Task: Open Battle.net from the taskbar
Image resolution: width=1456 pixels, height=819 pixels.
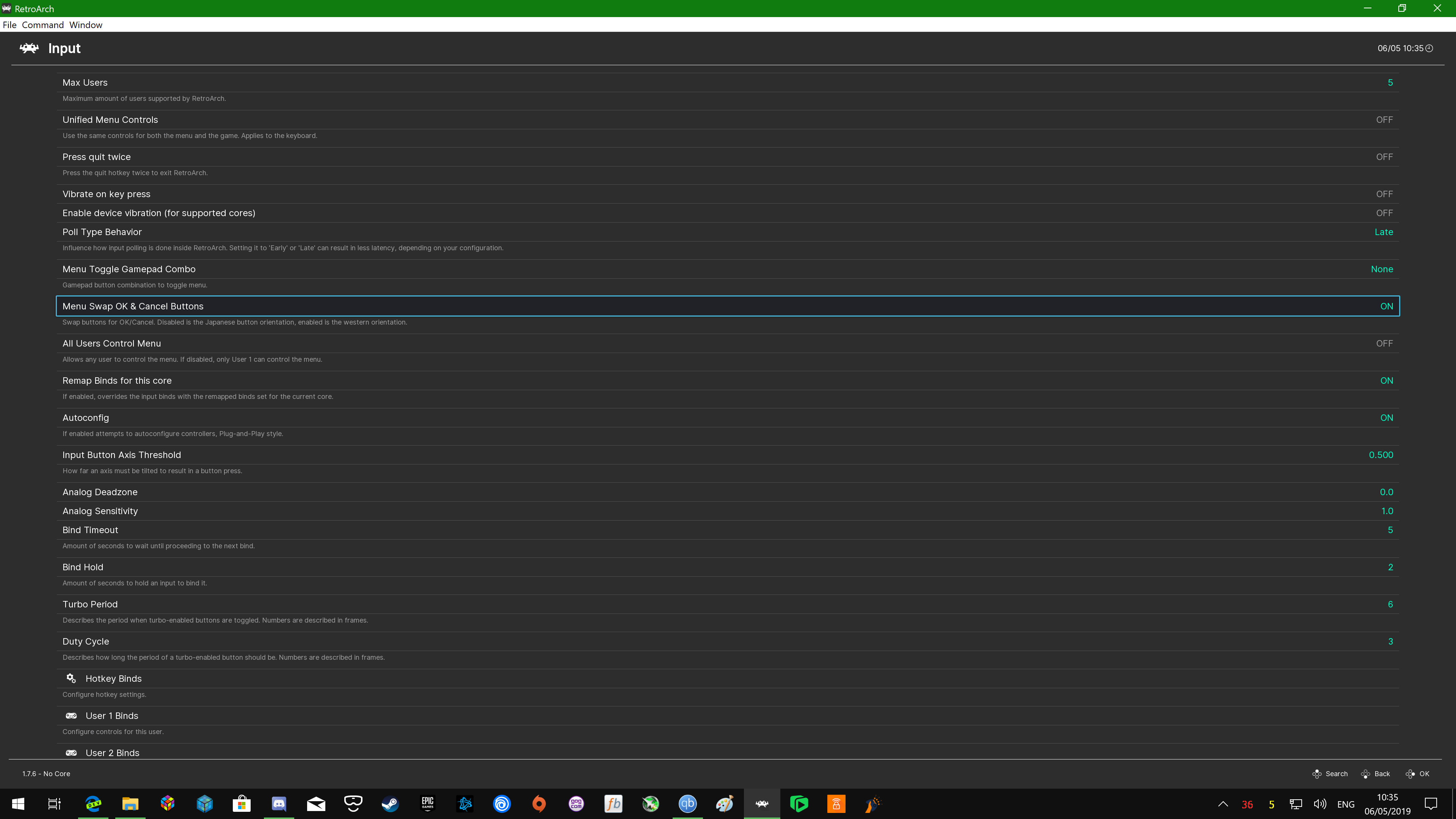Action: (x=464, y=804)
